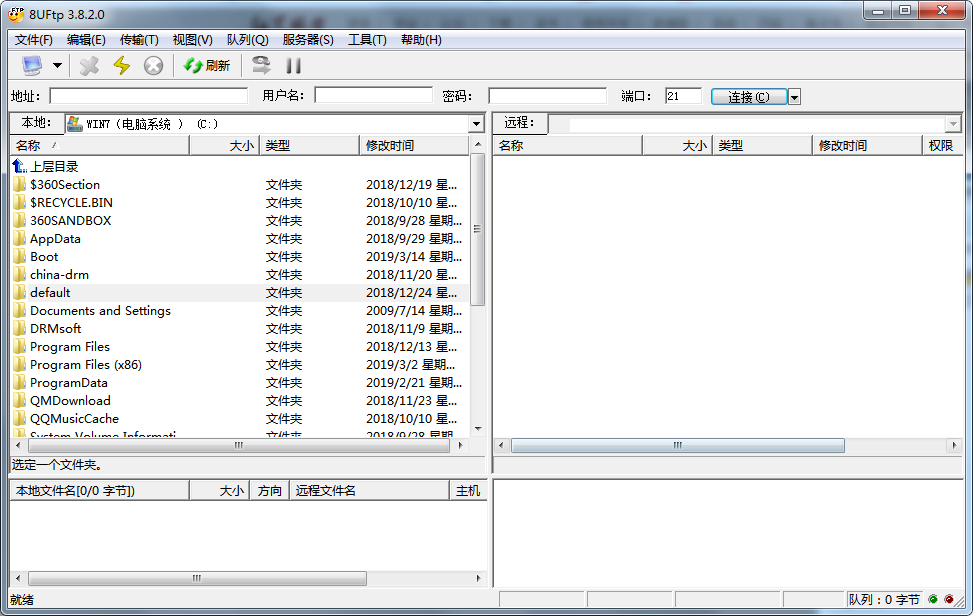973x616 pixels.
Task: Click the disconnect X icon
Action: click(88, 65)
